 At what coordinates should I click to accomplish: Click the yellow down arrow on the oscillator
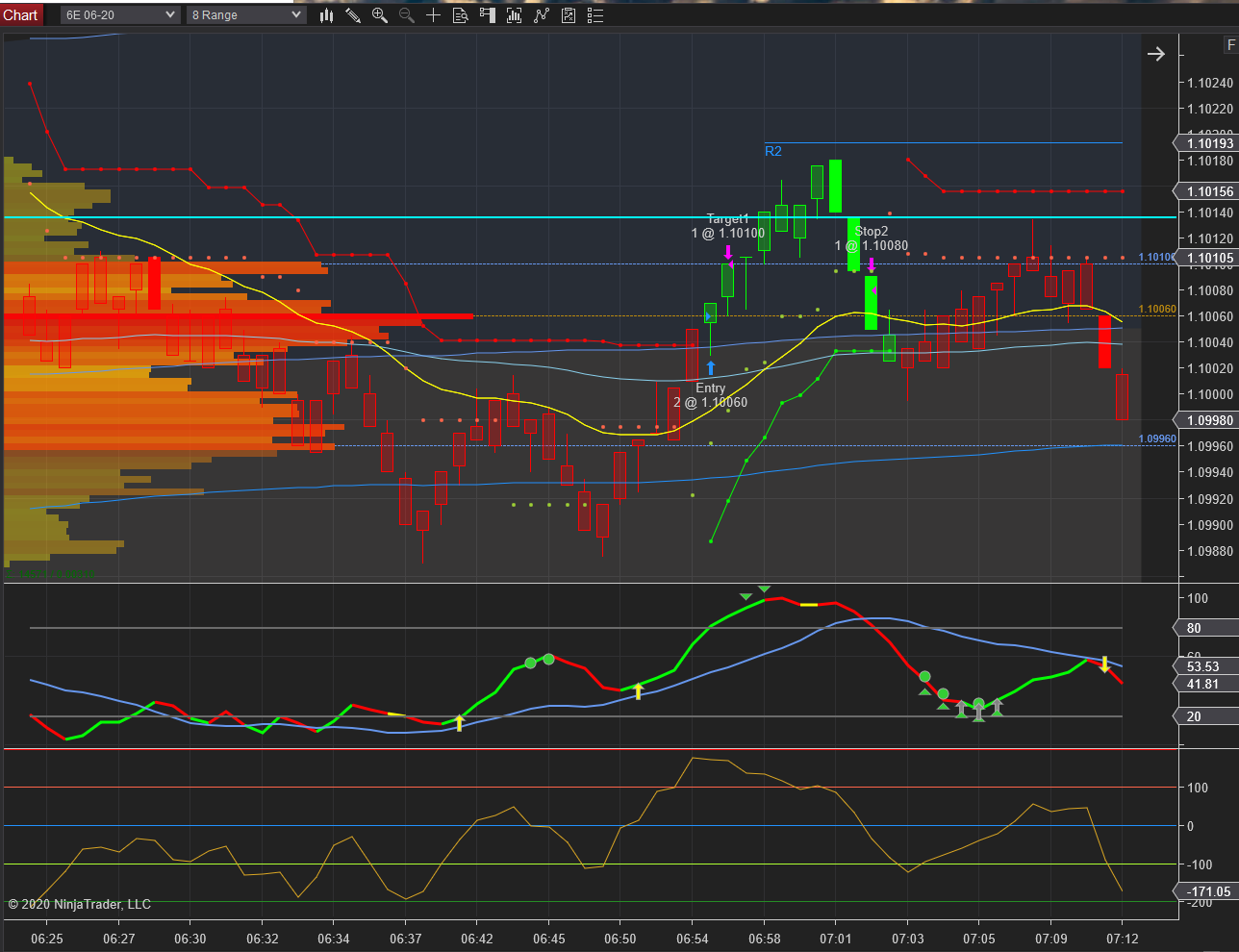[1105, 664]
